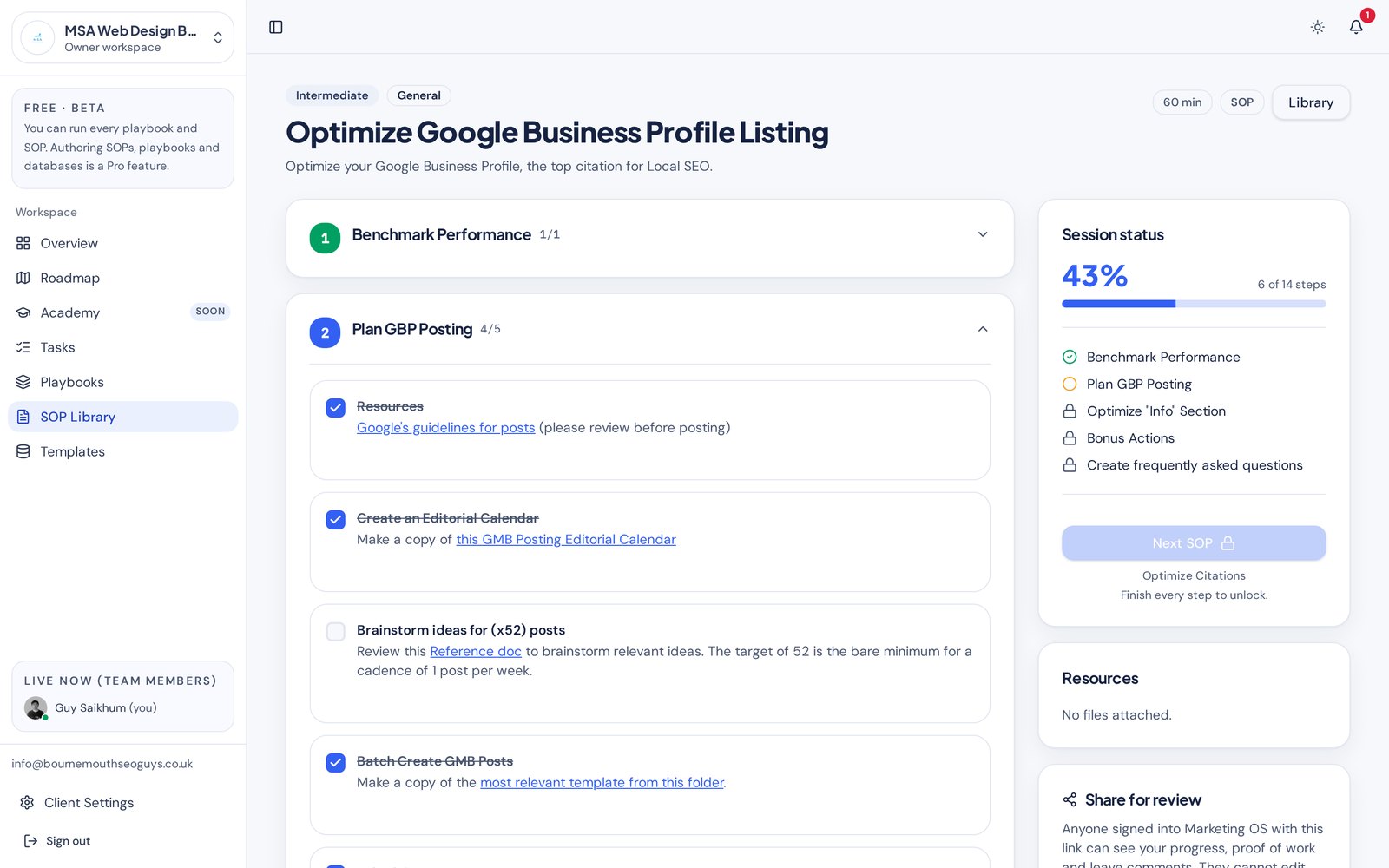Click the green step 1 badge
This screenshot has height=868, width=1389.
point(325,238)
